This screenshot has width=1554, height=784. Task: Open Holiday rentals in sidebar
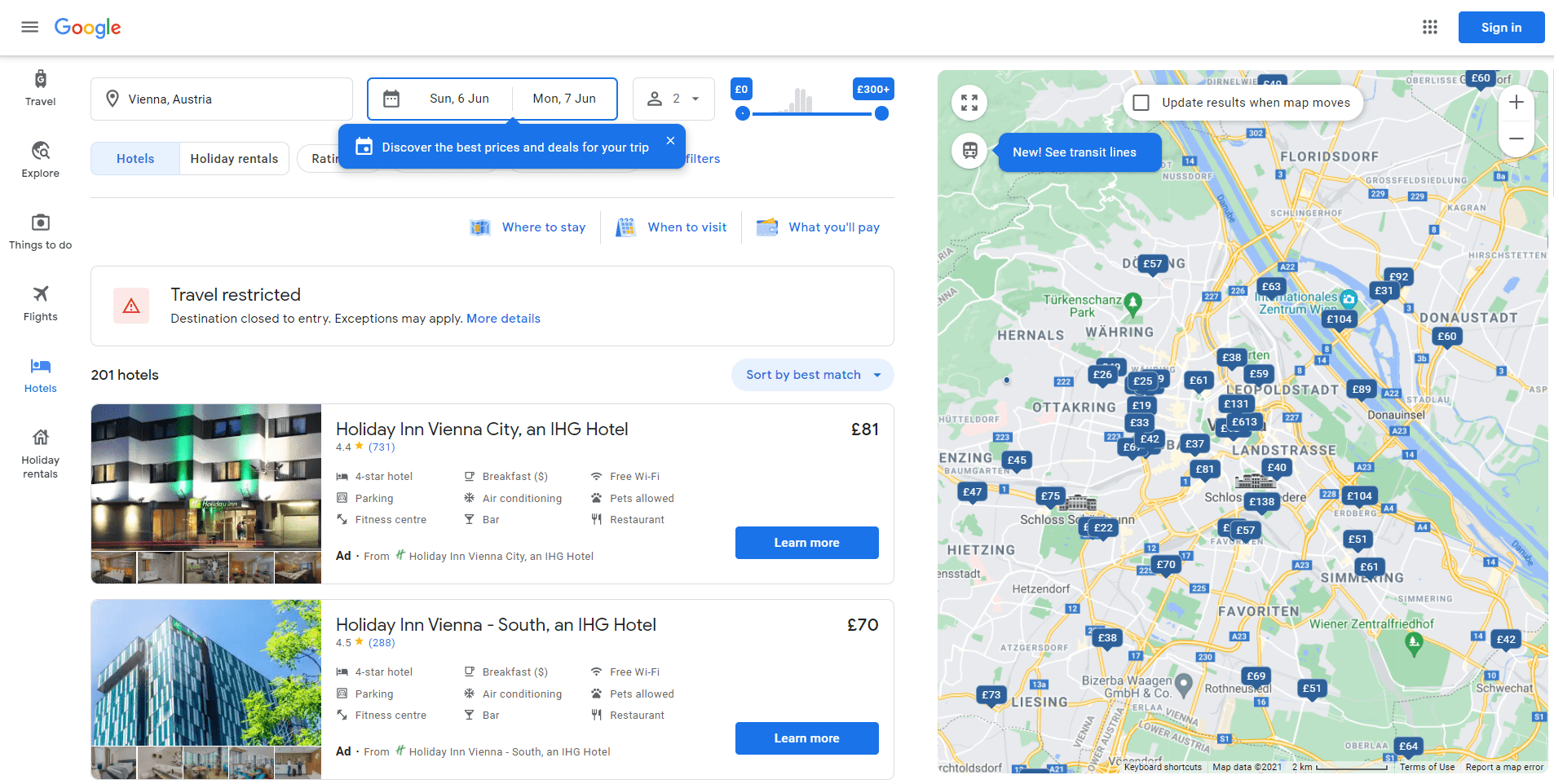point(41,454)
